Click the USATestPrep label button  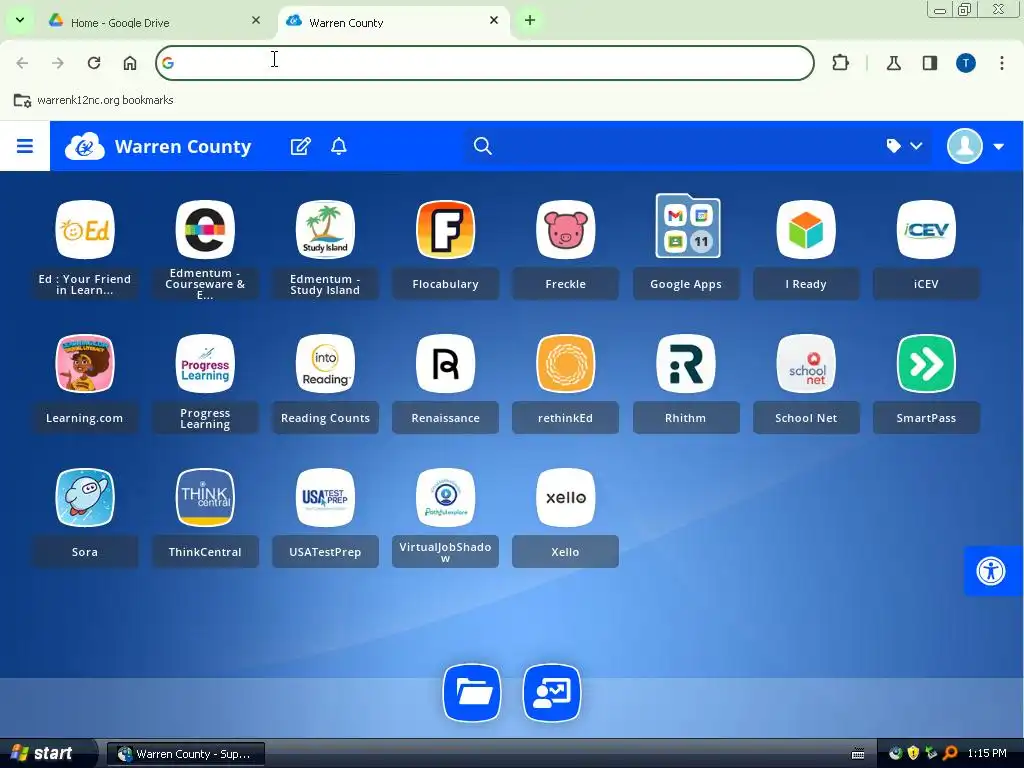325,552
